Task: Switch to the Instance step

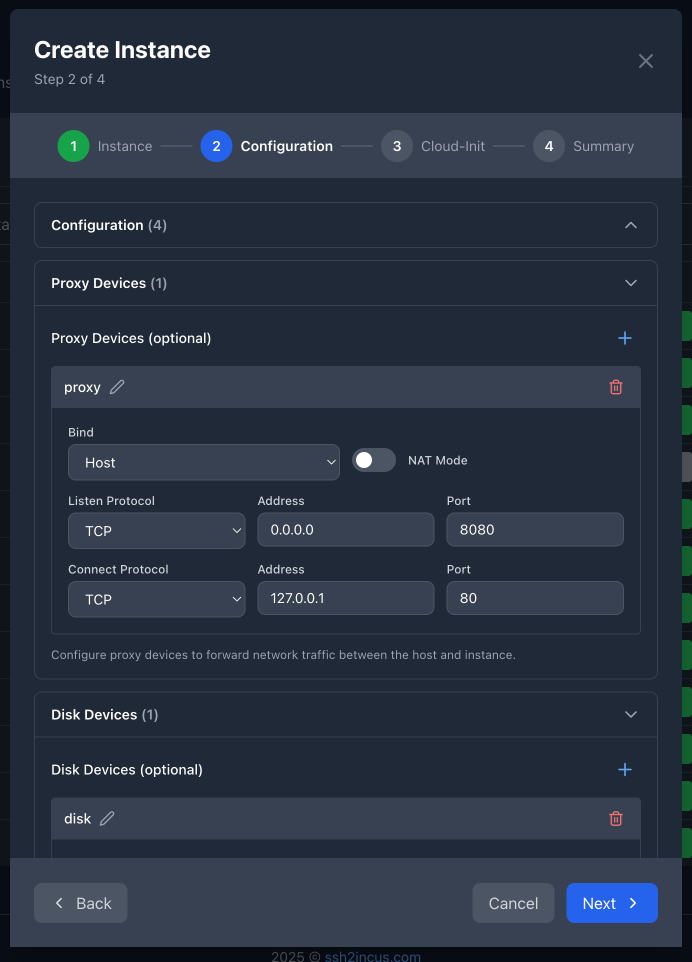Action: pyautogui.click(x=127, y=146)
